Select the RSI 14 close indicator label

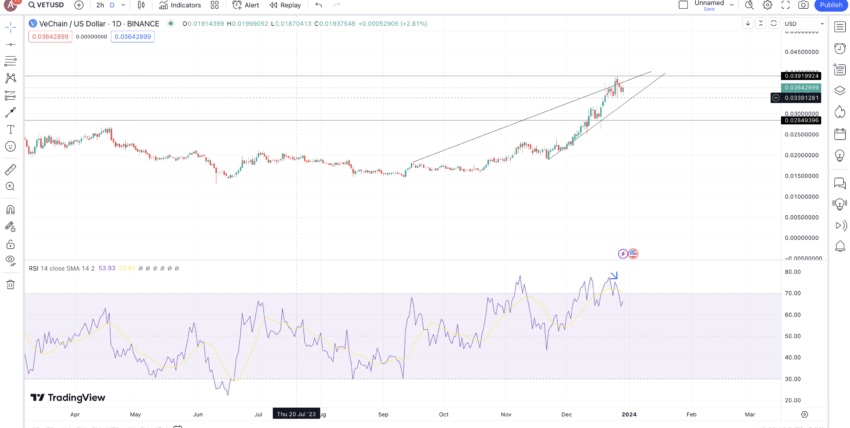[x=62, y=268]
